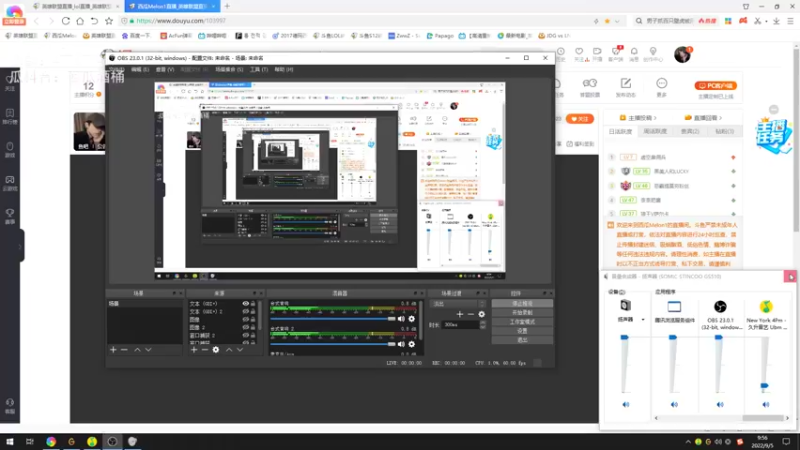Move scene down in OBS Scenes panel
The image size is (800, 450).
[x=148, y=350]
